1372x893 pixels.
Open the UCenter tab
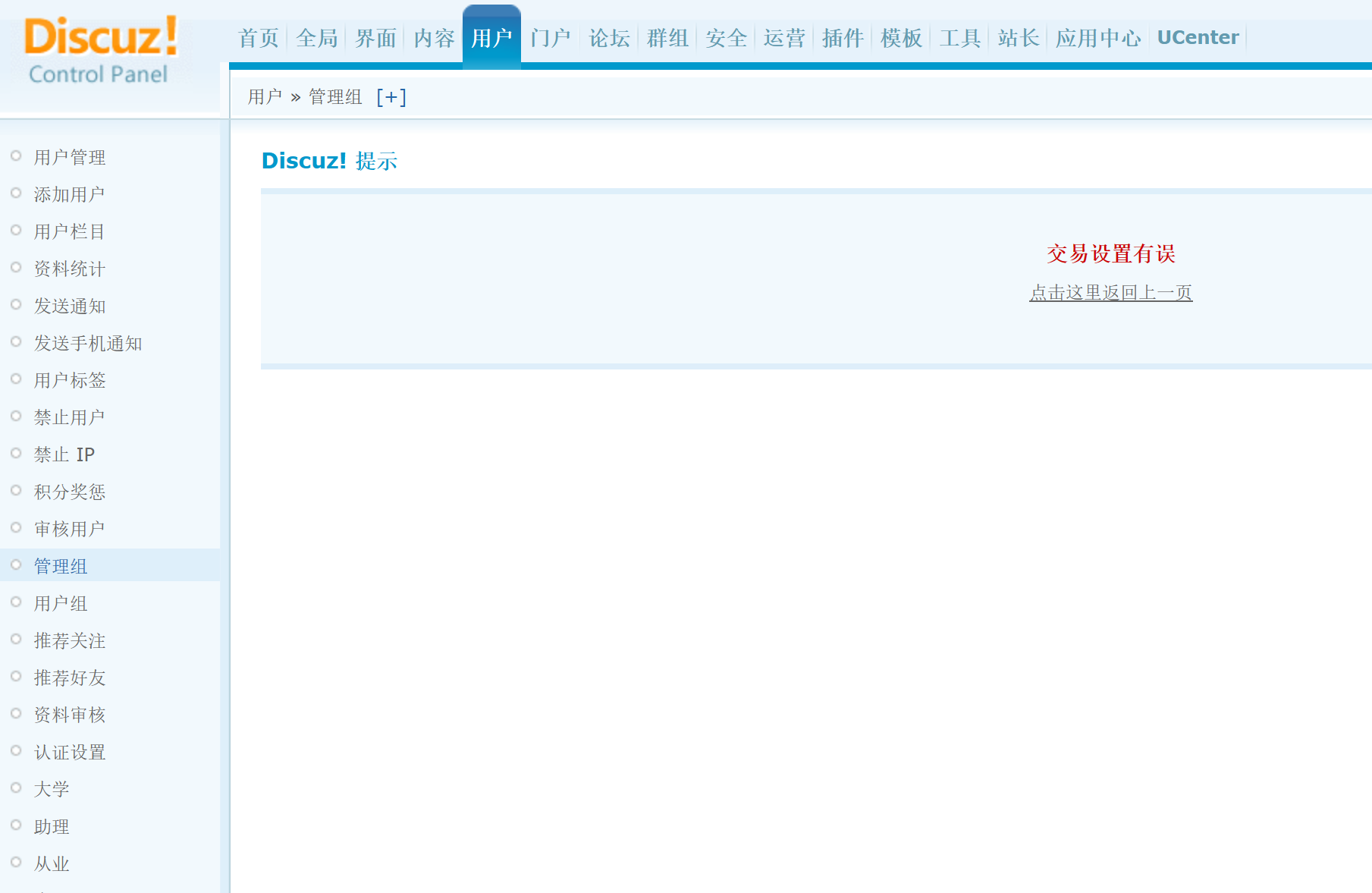tap(1198, 38)
